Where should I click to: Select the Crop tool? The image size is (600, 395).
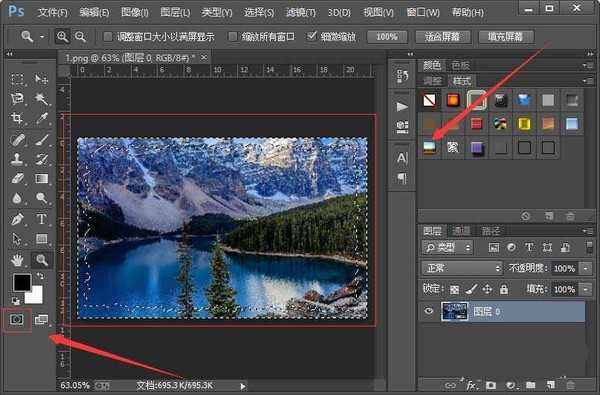tap(17, 118)
